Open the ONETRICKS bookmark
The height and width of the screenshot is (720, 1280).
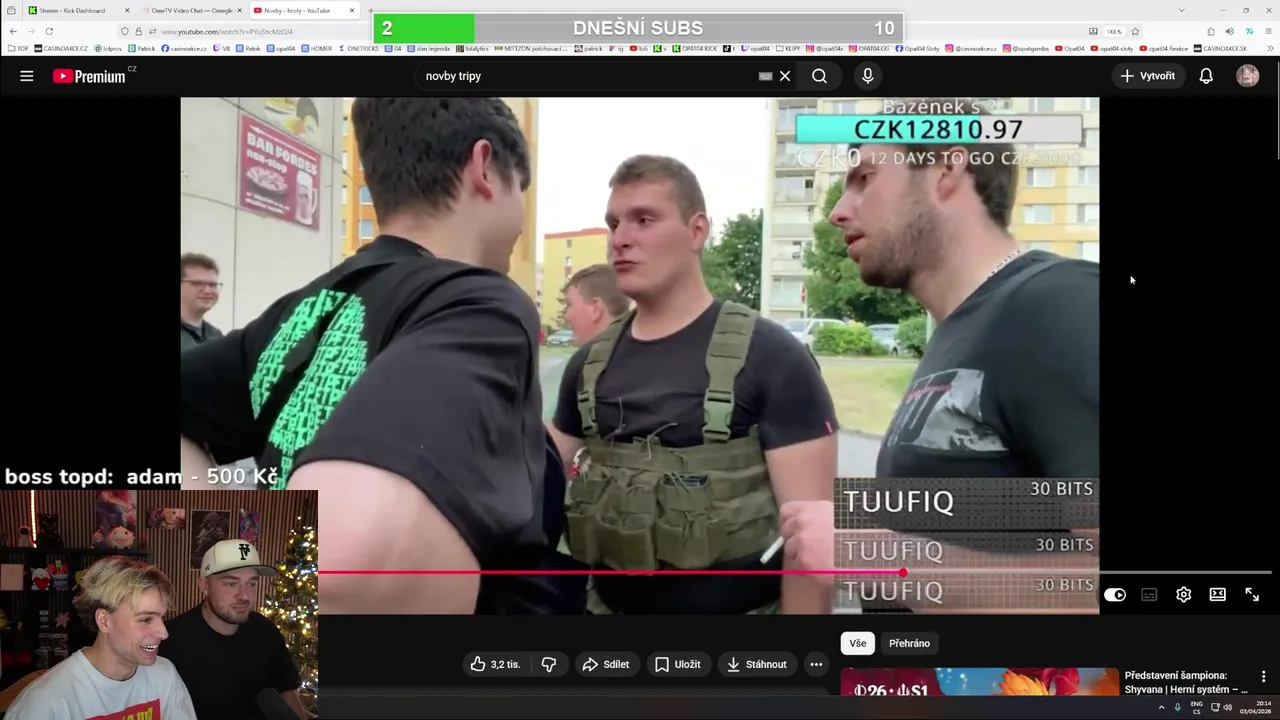(x=358, y=48)
